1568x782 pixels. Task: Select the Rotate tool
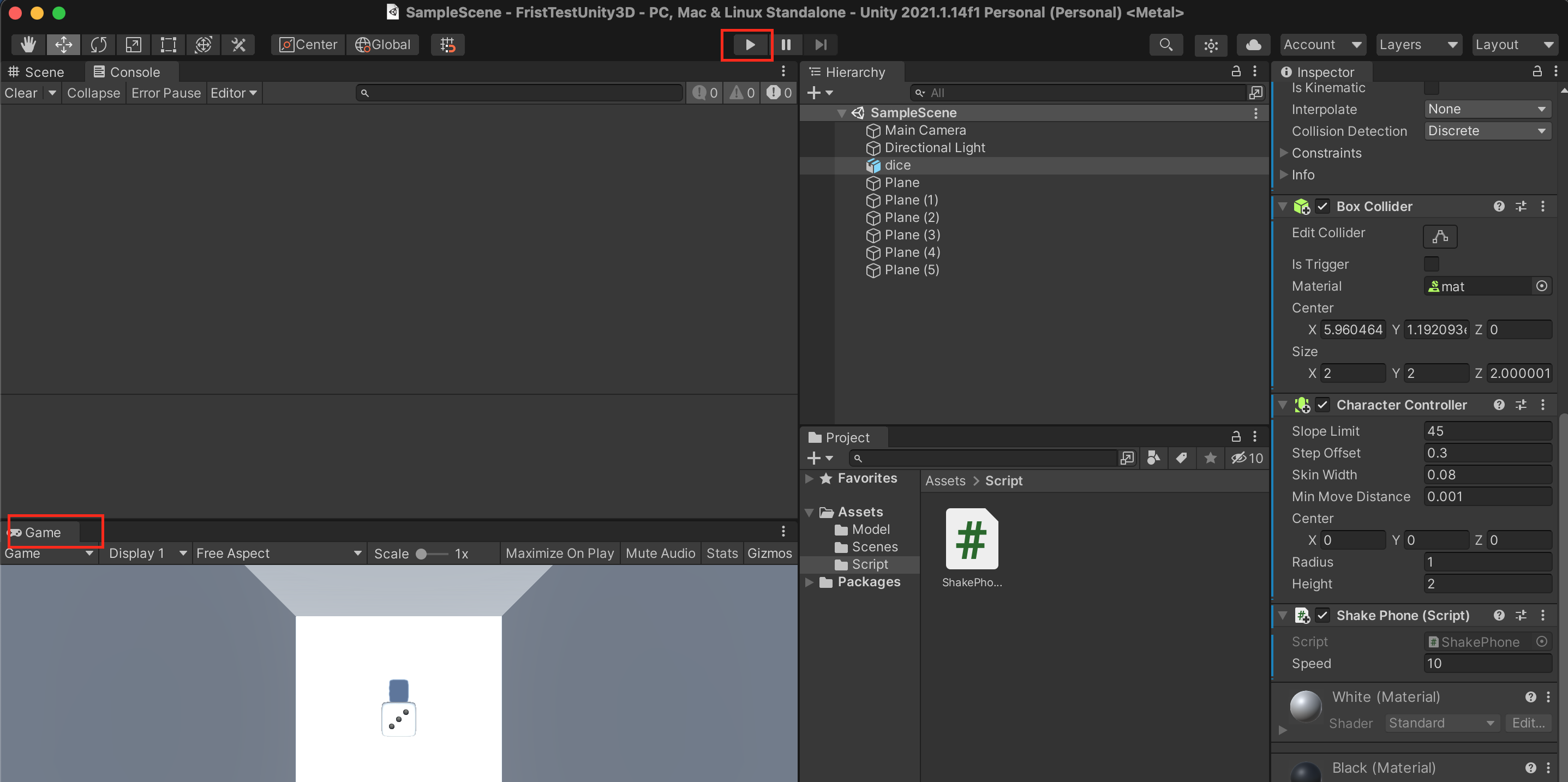pyautogui.click(x=98, y=44)
